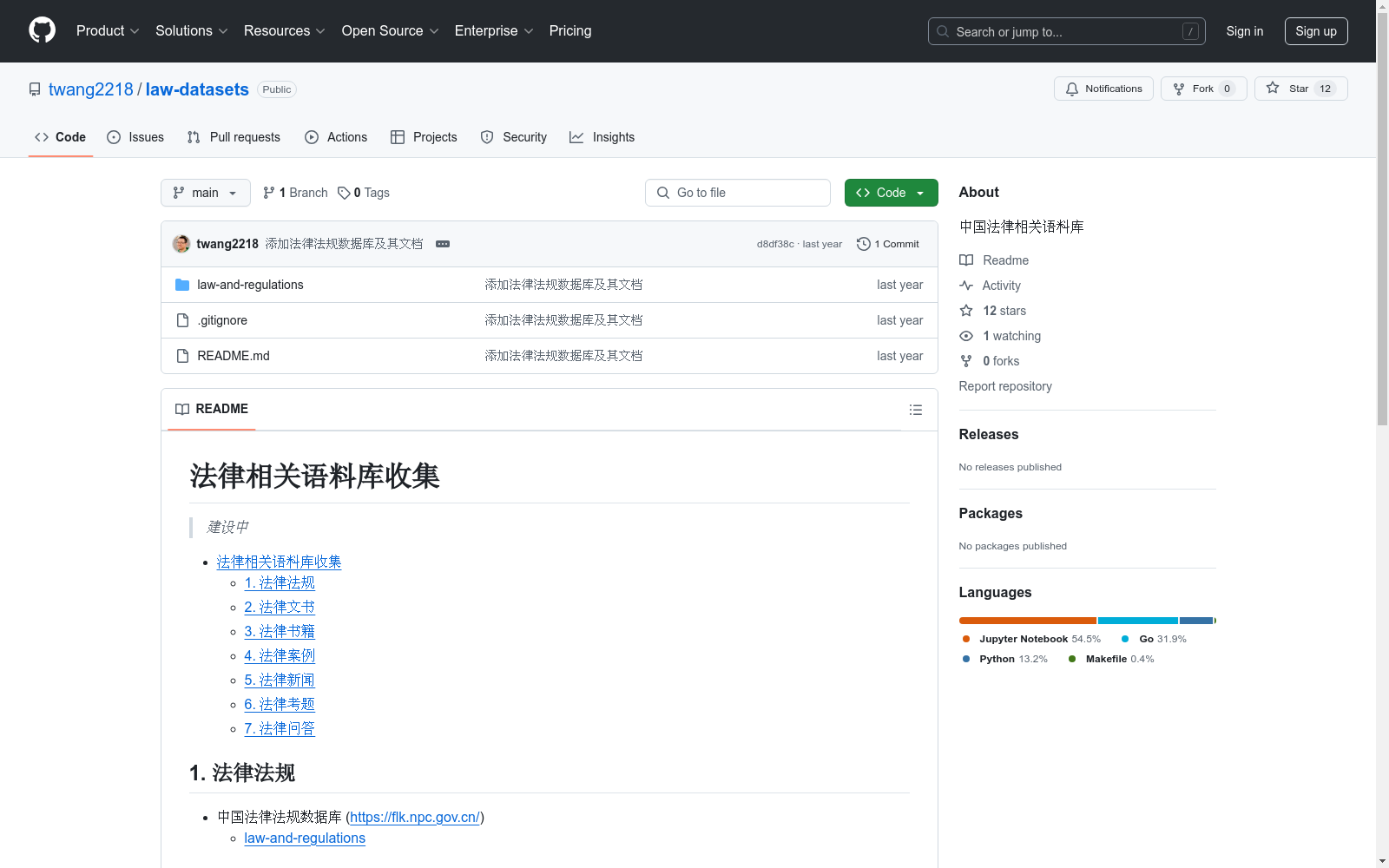Image resolution: width=1389 pixels, height=868 pixels.
Task: Click the stars icon in About
Action: coord(966,311)
